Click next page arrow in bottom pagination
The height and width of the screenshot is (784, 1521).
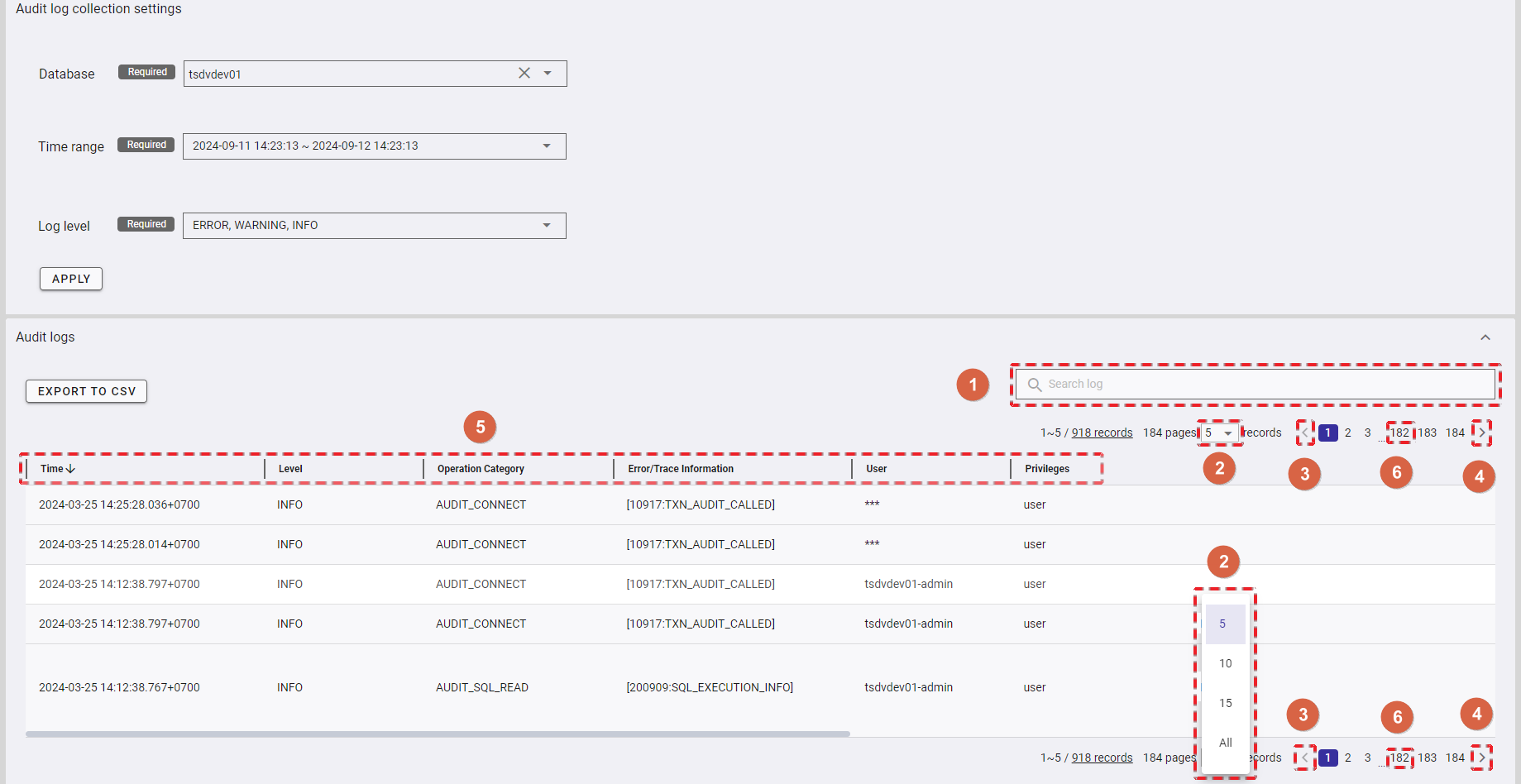[1482, 758]
